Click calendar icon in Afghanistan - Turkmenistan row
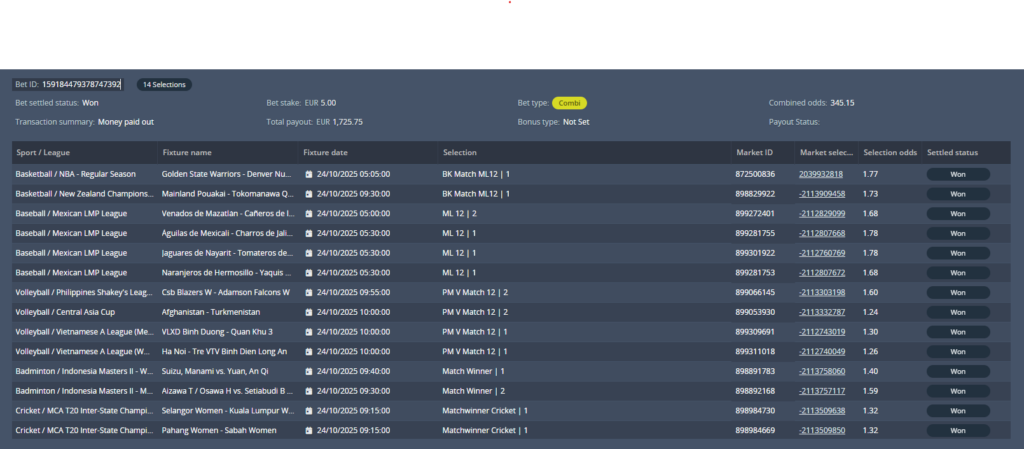 (309, 312)
